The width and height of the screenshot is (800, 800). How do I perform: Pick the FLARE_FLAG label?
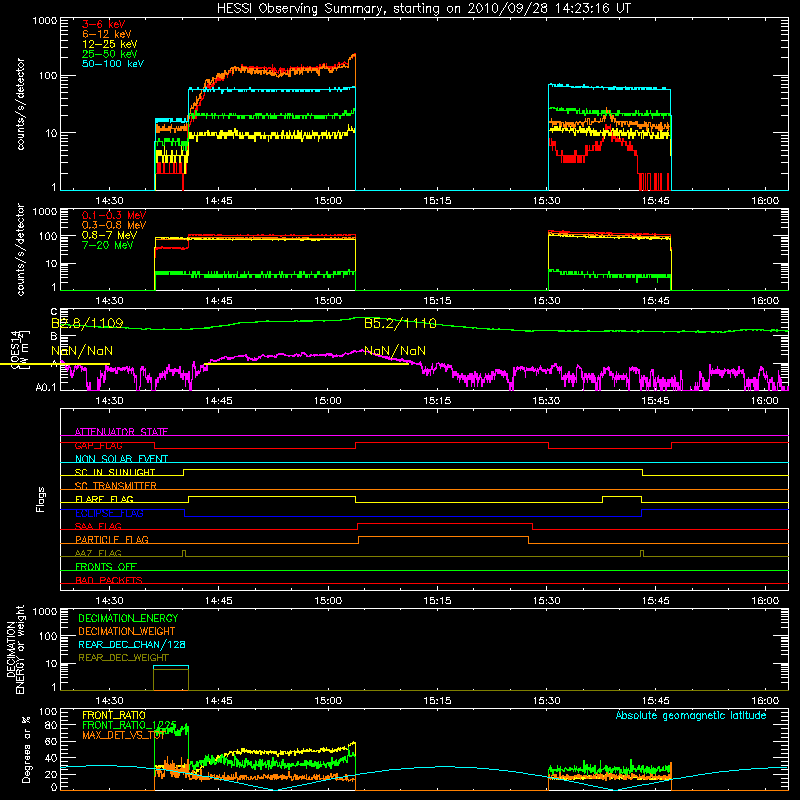point(104,499)
